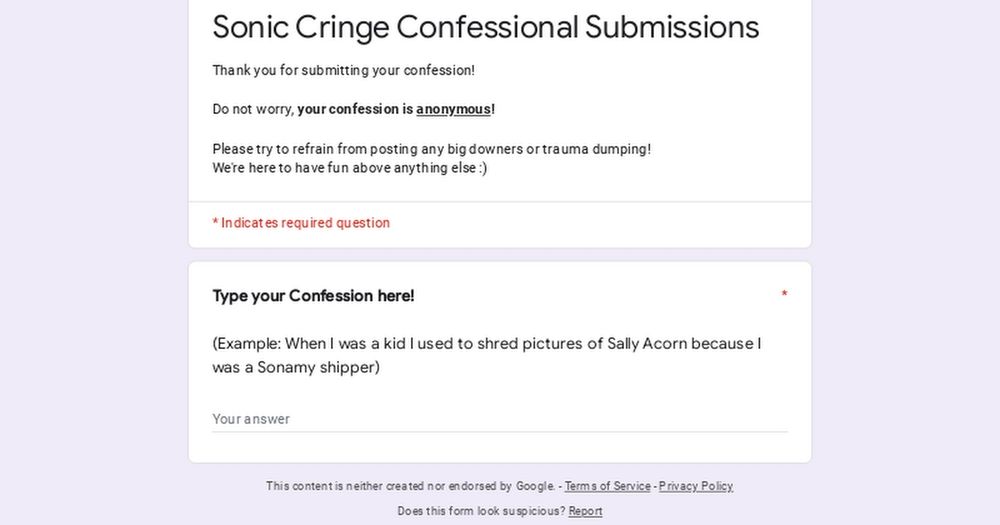Click the bold your confession is text
Screen dimensions: 1000x525
click(355, 109)
